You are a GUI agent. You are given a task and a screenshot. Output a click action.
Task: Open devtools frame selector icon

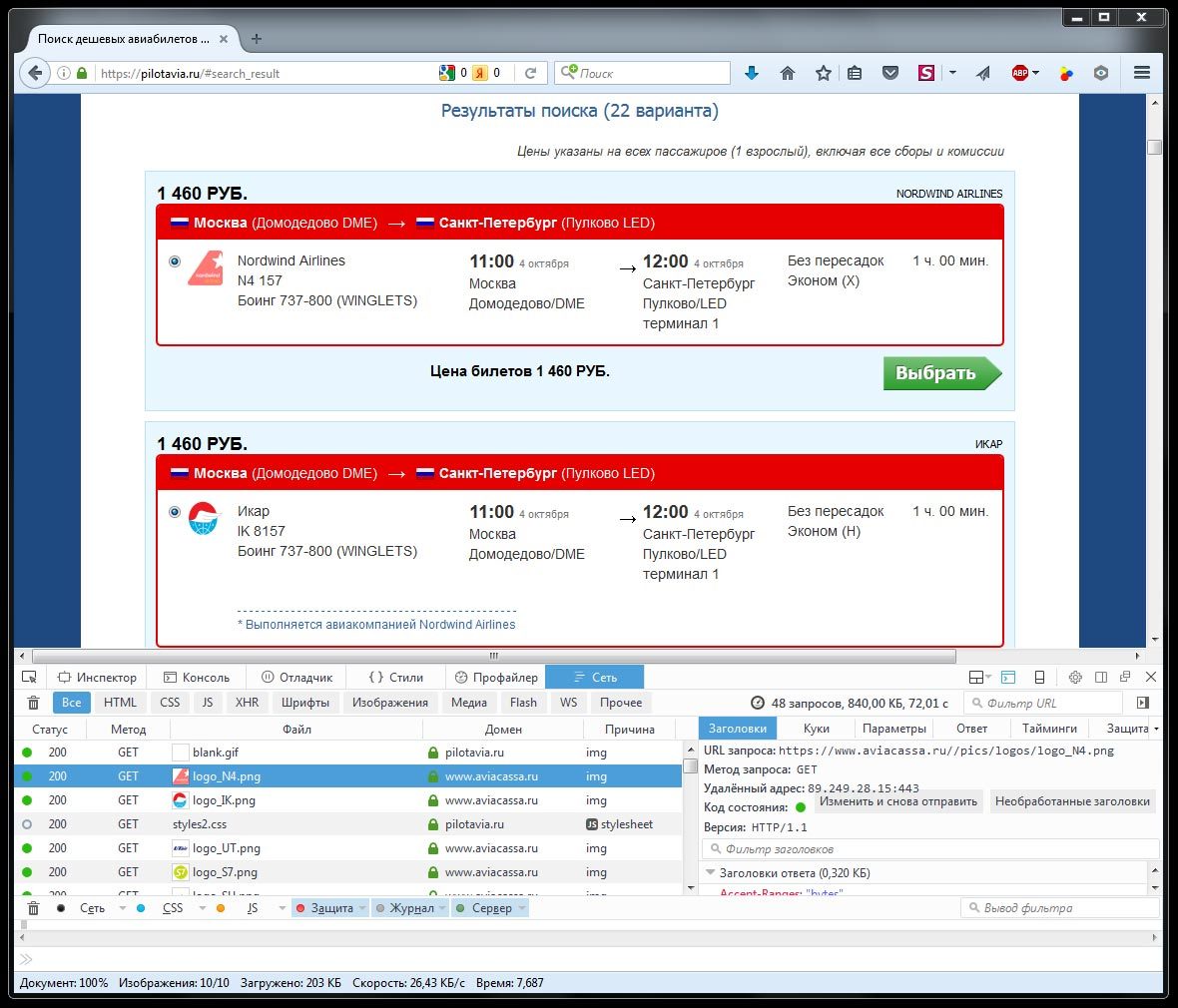coord(979,677)
